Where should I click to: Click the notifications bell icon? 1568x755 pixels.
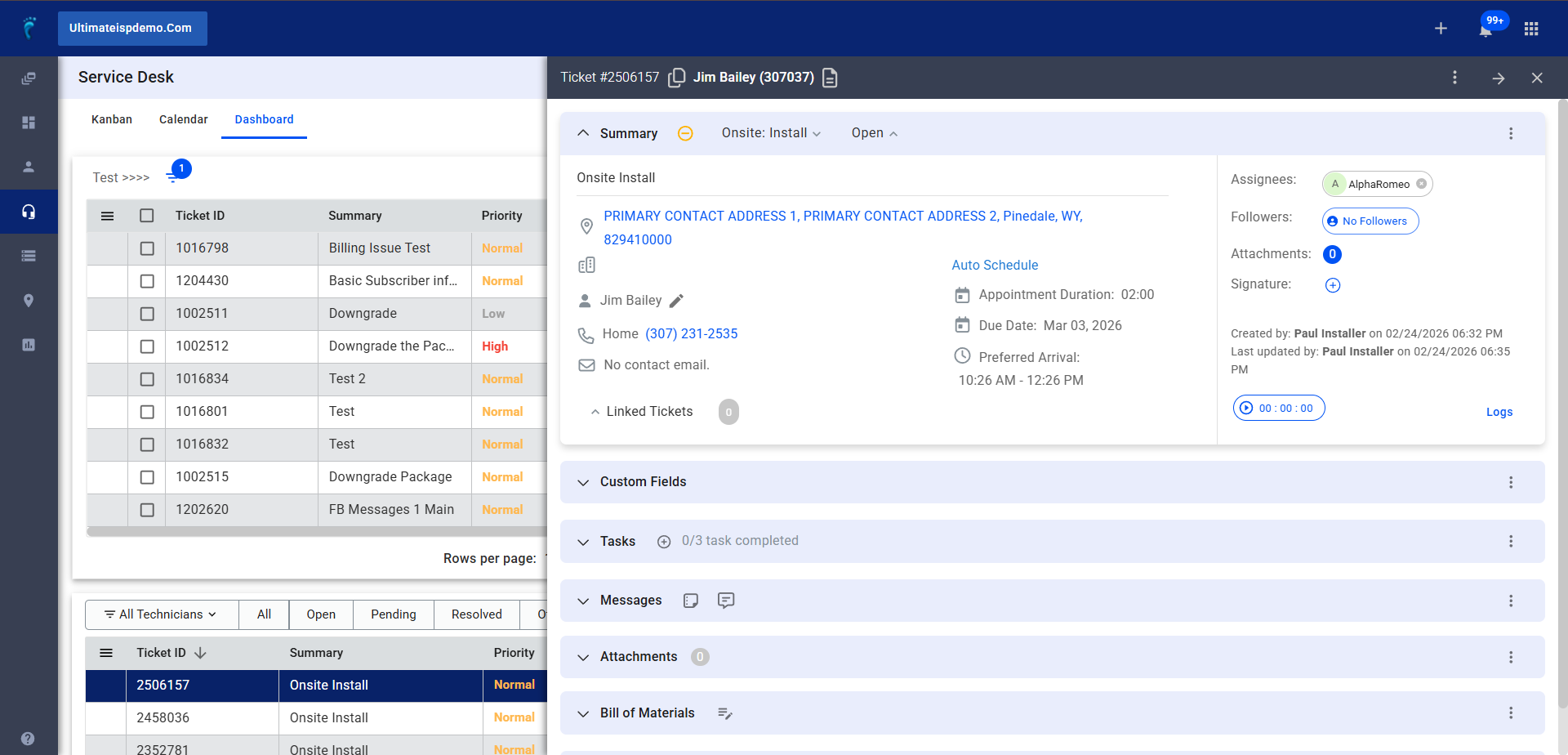(1485, 30)
